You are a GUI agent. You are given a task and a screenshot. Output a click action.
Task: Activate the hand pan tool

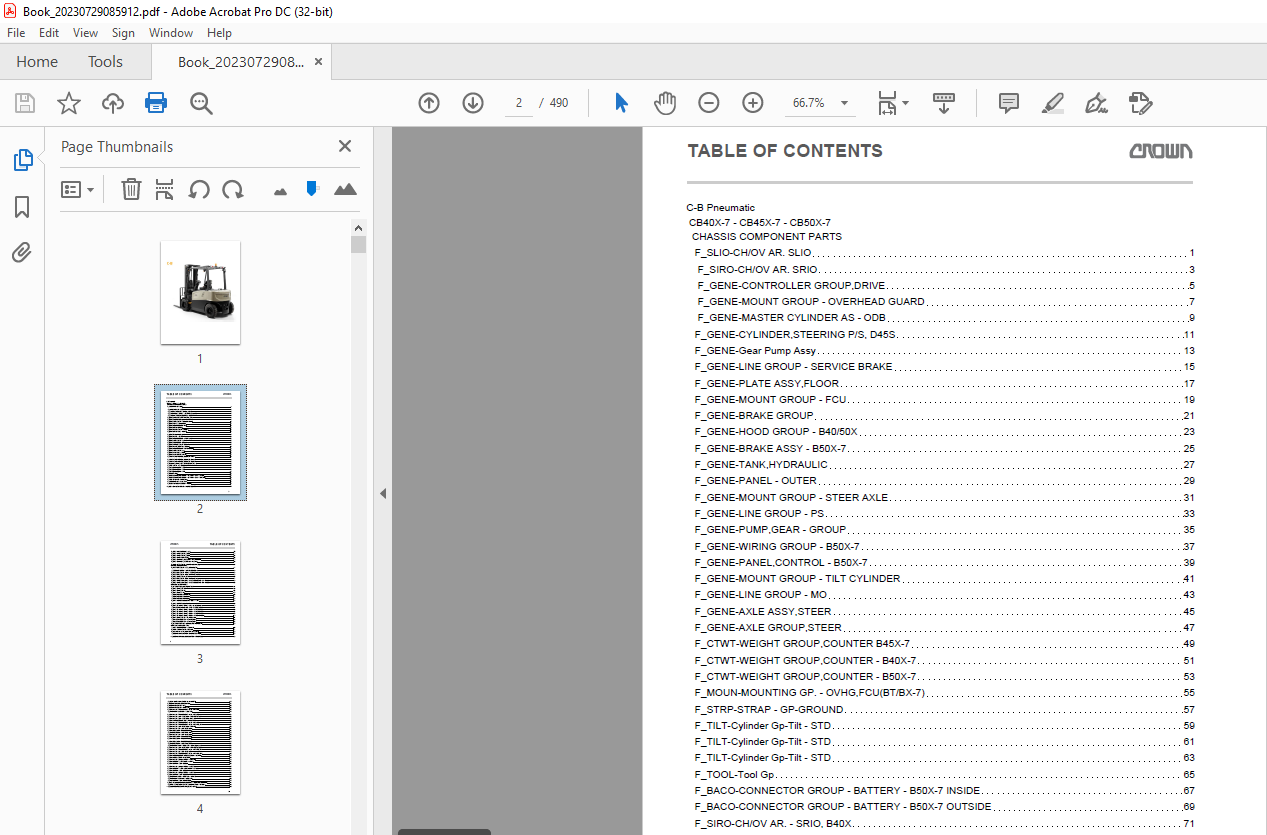click(665, 103)
